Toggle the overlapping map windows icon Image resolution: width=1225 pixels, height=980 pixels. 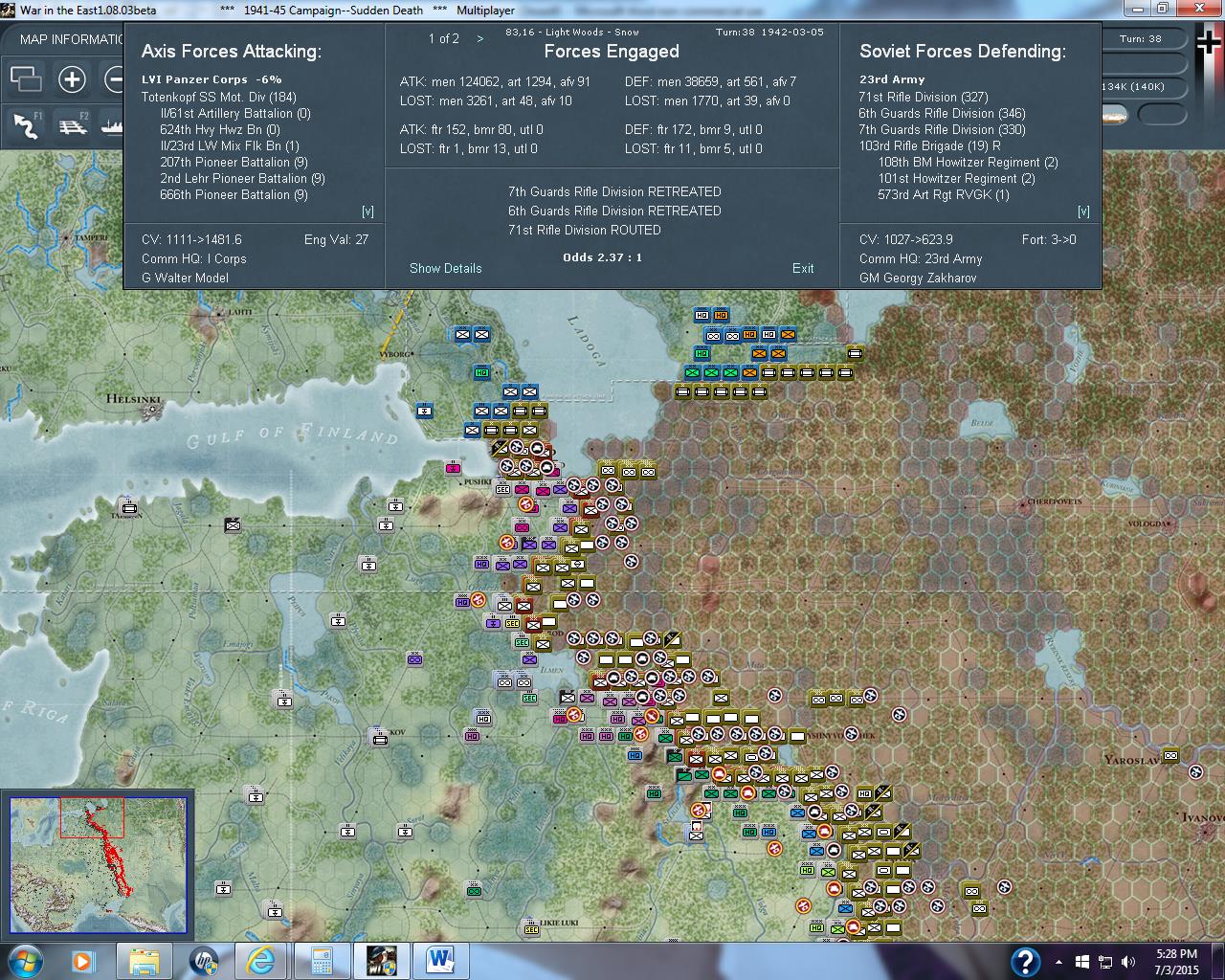(25, 79)
